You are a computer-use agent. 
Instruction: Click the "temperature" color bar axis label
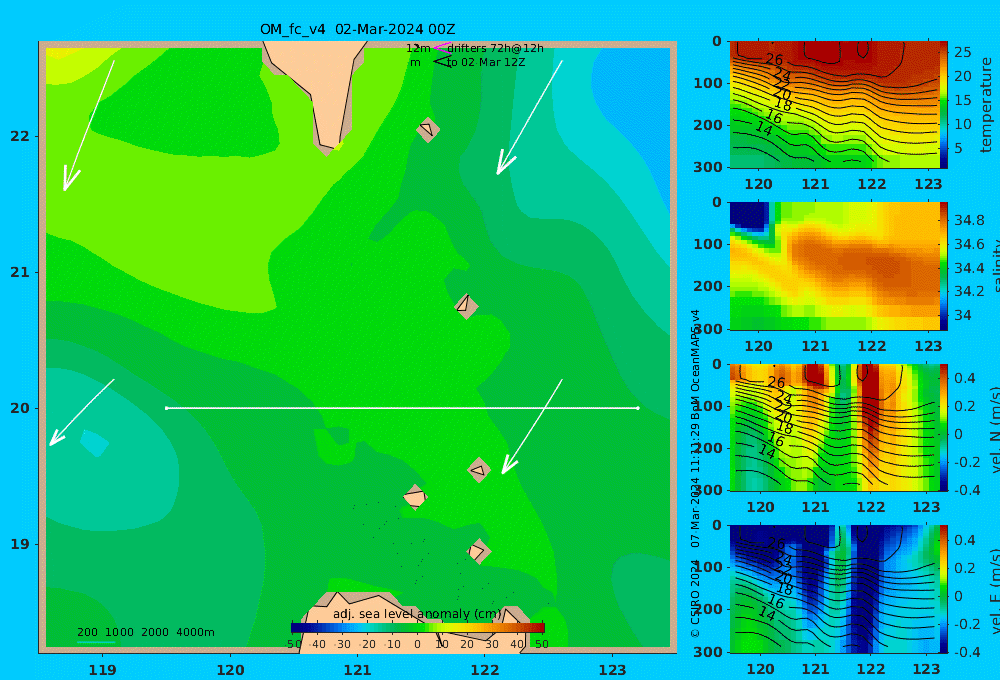pos(987,105)
